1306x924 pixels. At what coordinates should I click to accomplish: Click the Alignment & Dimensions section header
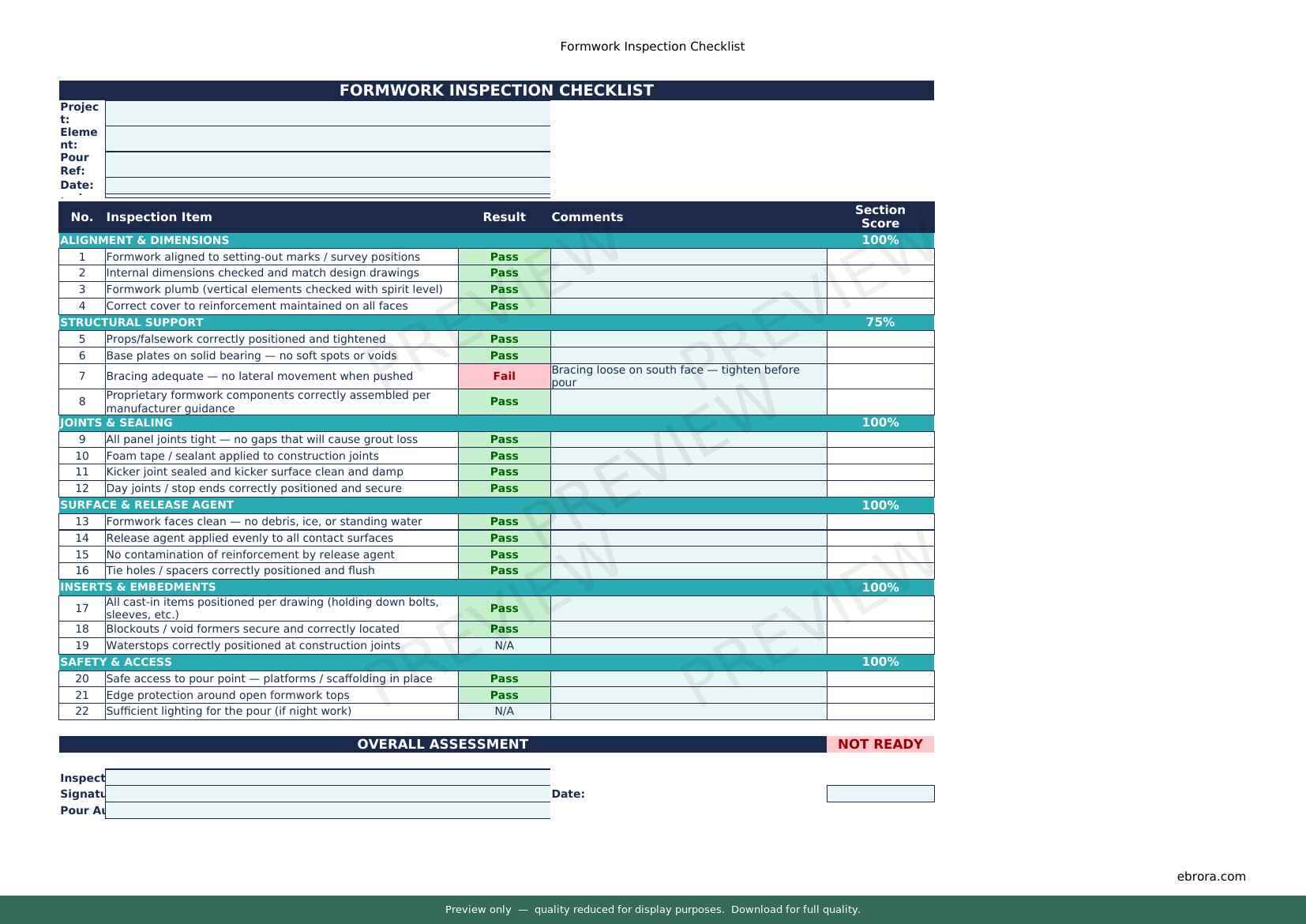click(144, 240)
